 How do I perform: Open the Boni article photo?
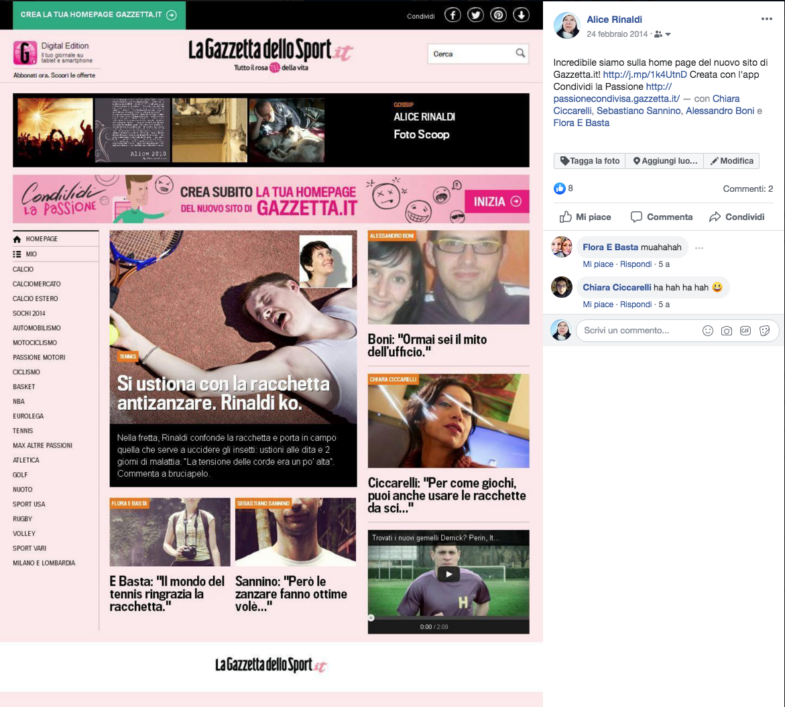[x=449, y=277]
